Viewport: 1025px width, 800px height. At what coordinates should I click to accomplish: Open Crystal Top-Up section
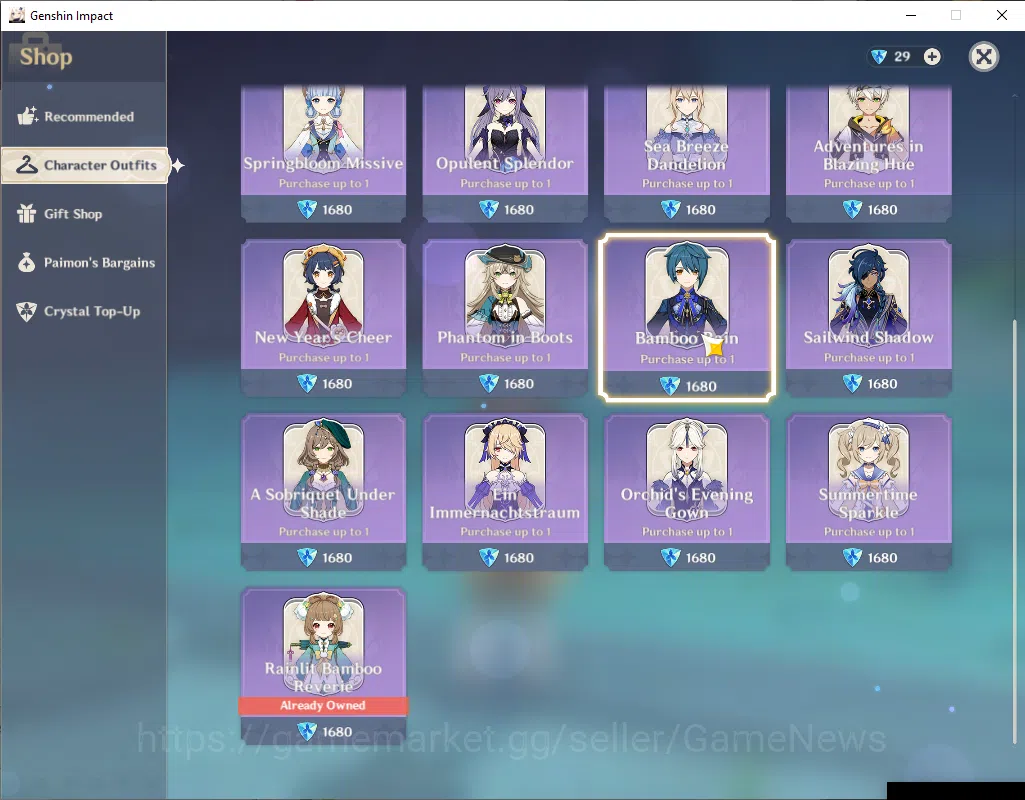click(x=84, y=311)
